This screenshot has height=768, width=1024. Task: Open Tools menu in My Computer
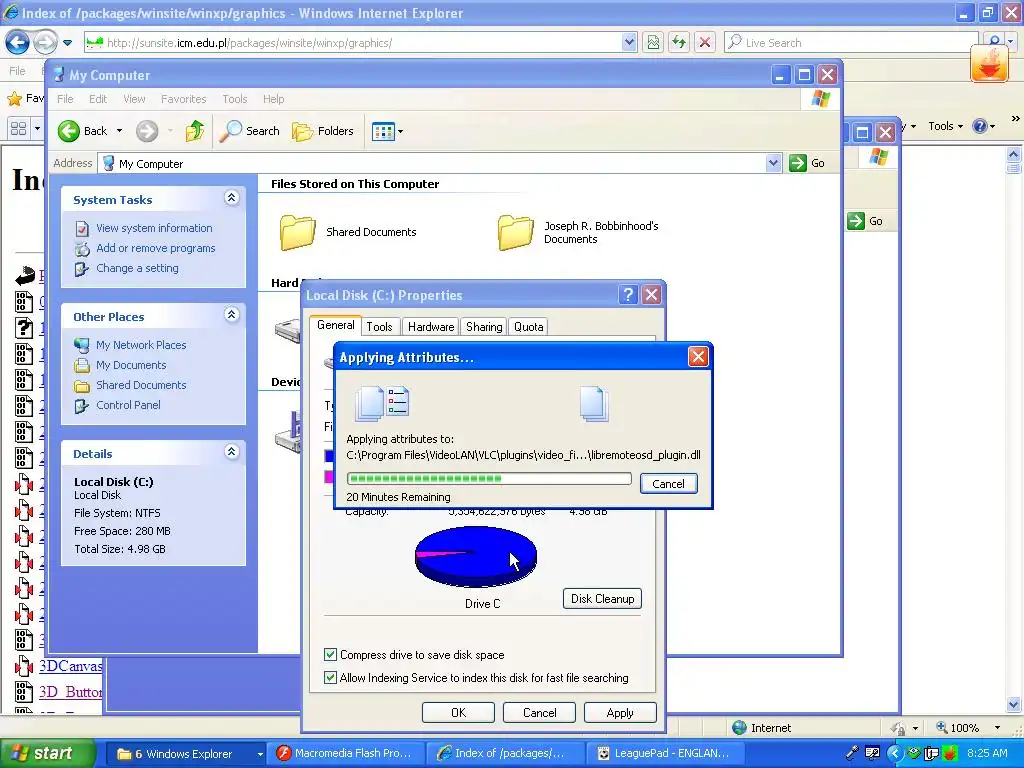234,99
